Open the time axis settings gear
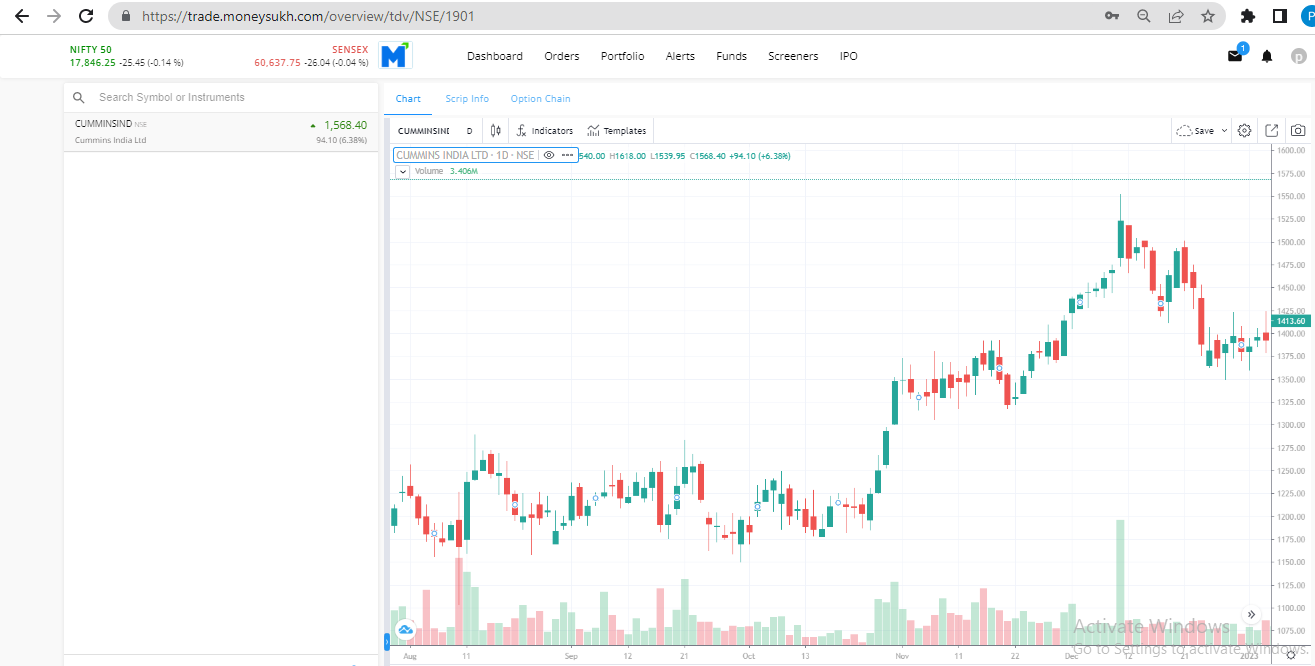1315x666 pixels. [x=1291, y=657]
